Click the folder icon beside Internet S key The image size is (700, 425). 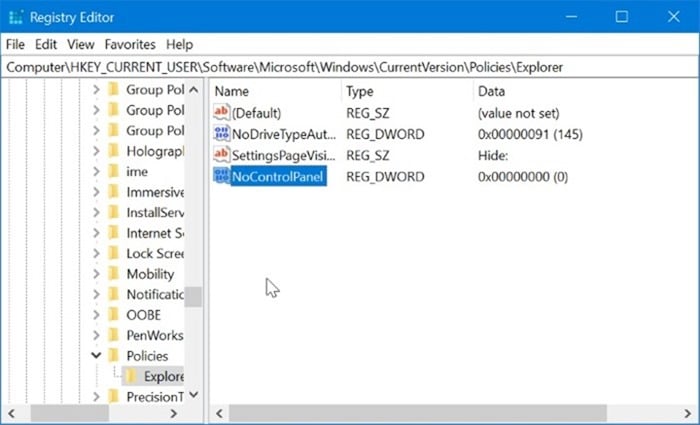114,233
